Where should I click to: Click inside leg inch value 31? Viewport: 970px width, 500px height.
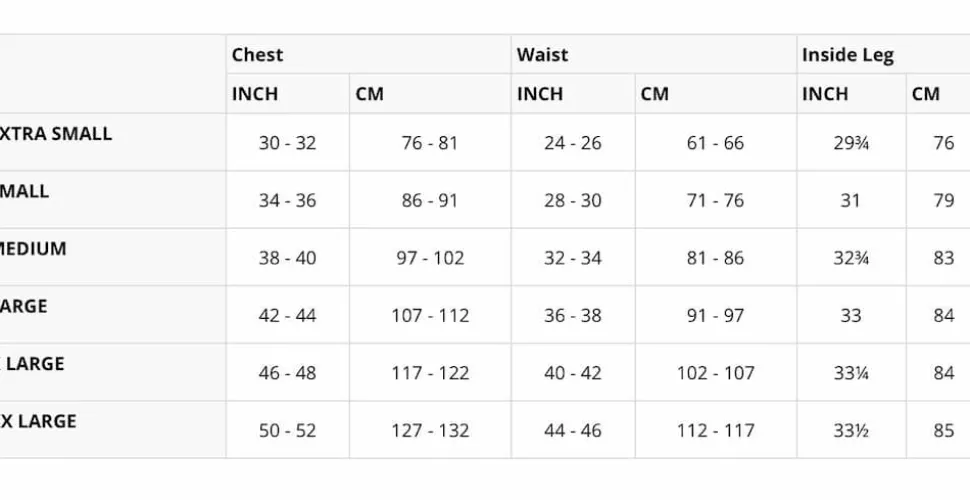851,200
